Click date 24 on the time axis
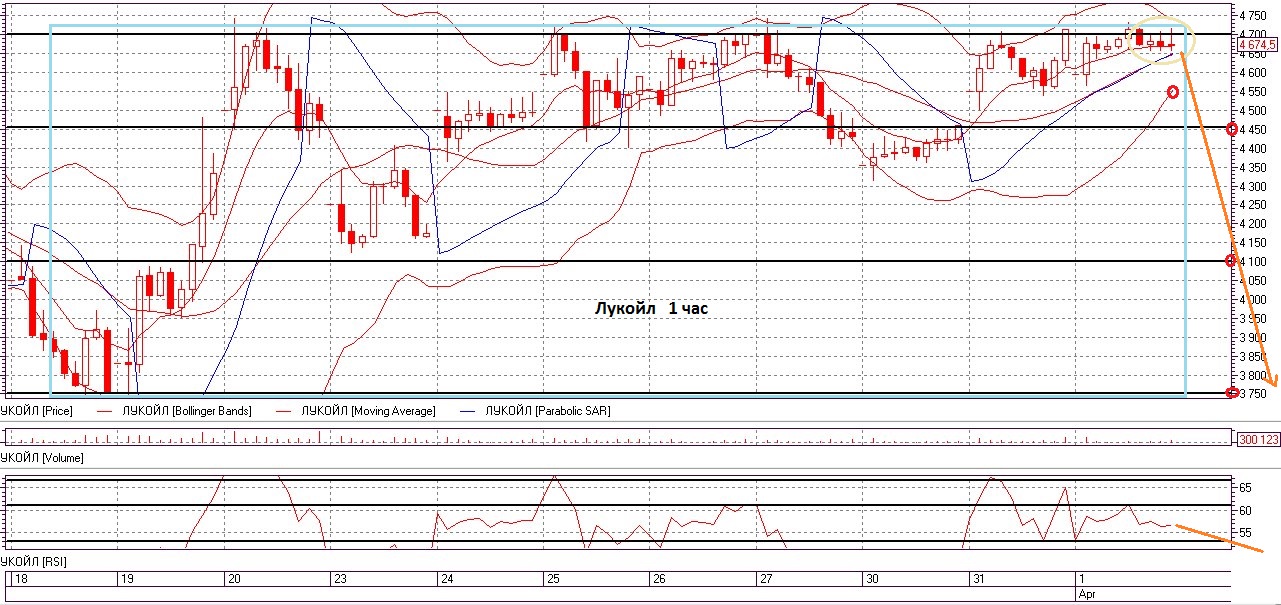 [x=446, y=579]
